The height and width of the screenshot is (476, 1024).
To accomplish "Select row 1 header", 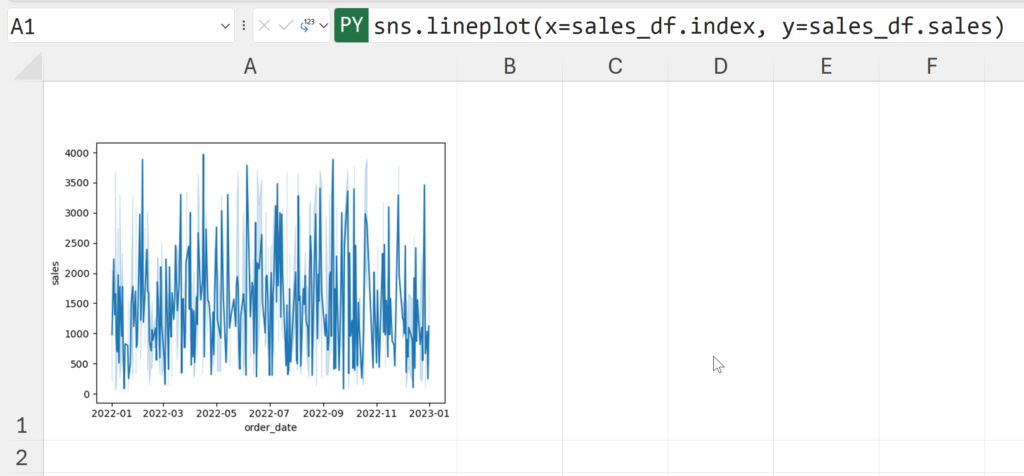I will pos(21,426).
